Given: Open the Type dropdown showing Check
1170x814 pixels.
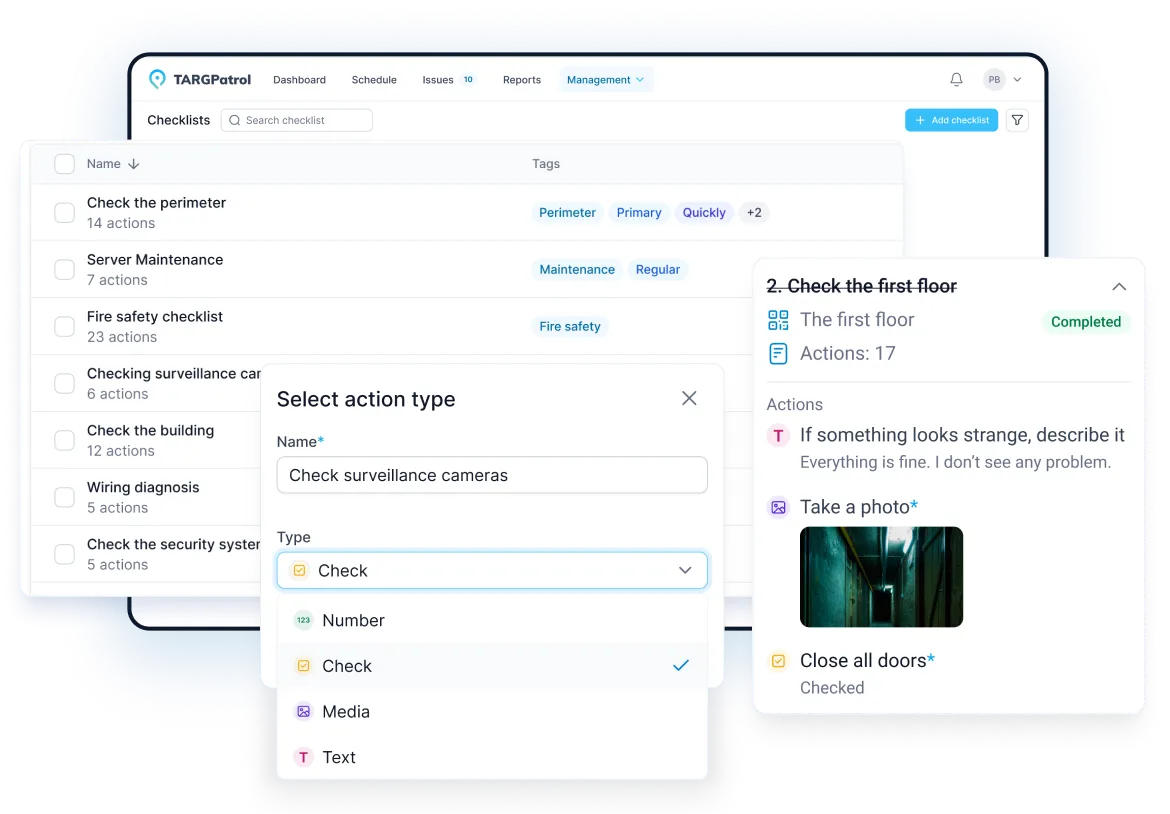Looking at the screenshot, I should pyautogui.click(x=492, y=569).
